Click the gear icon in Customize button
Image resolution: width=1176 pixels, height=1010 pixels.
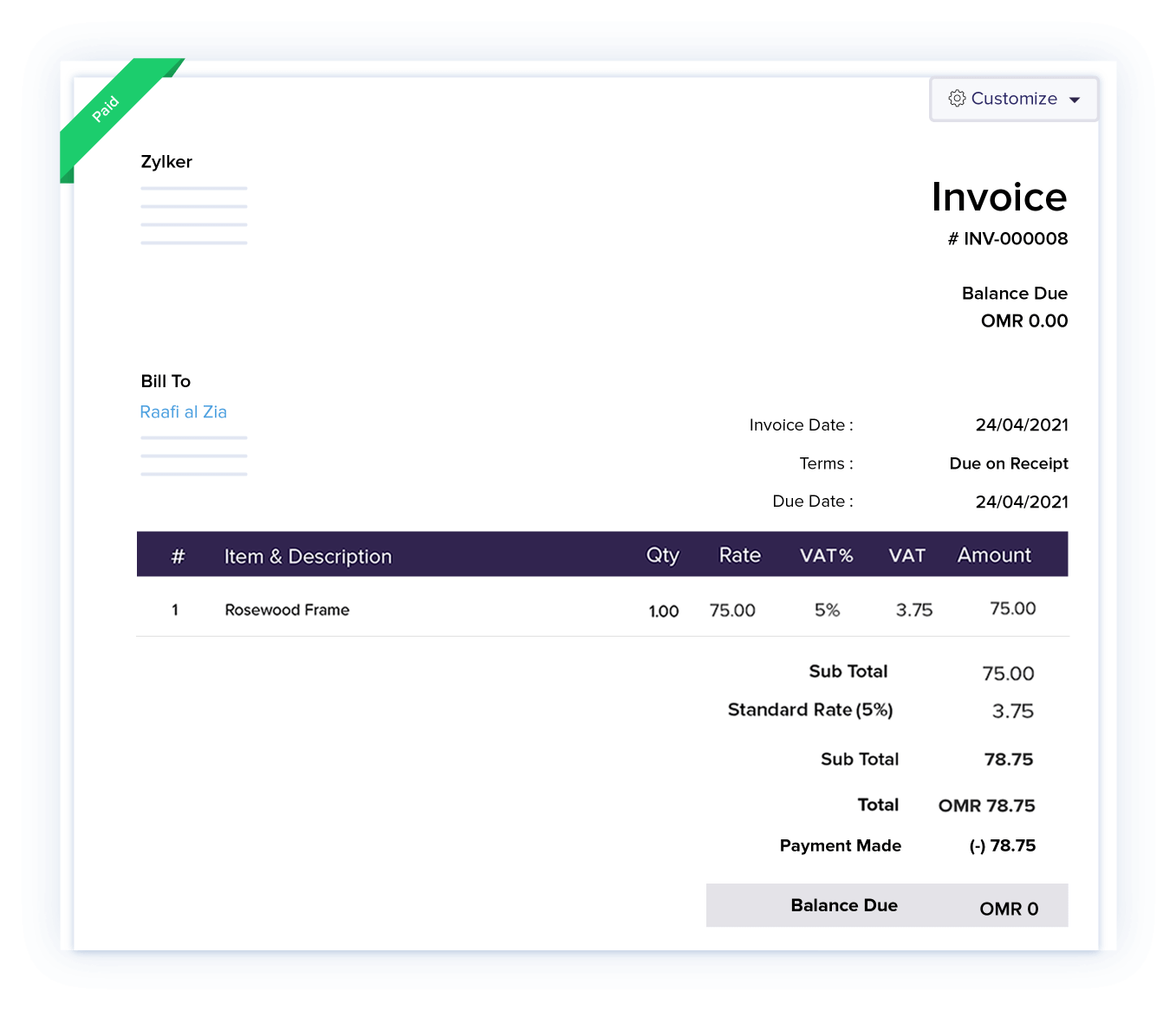(x=957, y=99)
